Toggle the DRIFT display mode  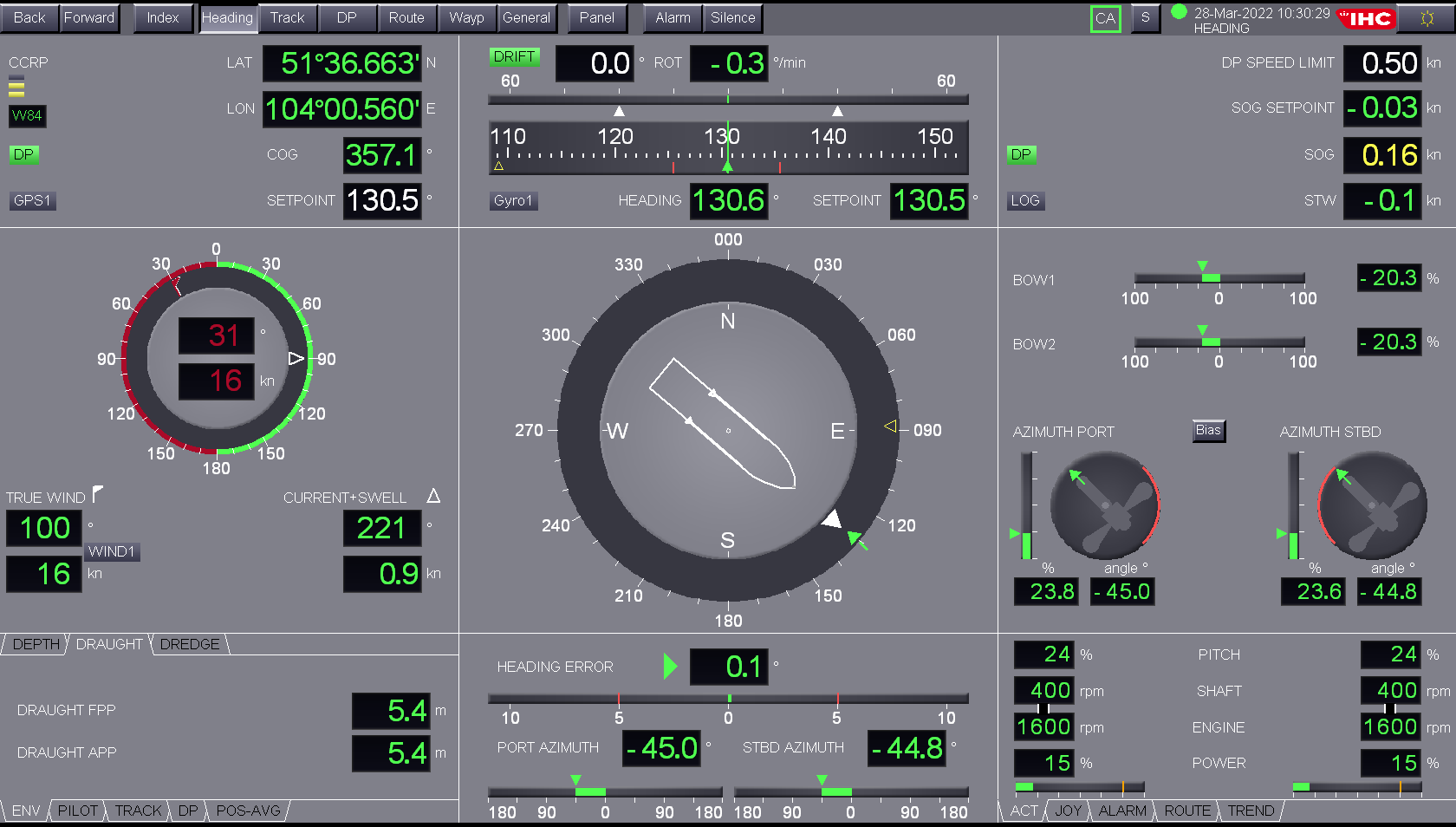tap(516, 56)
